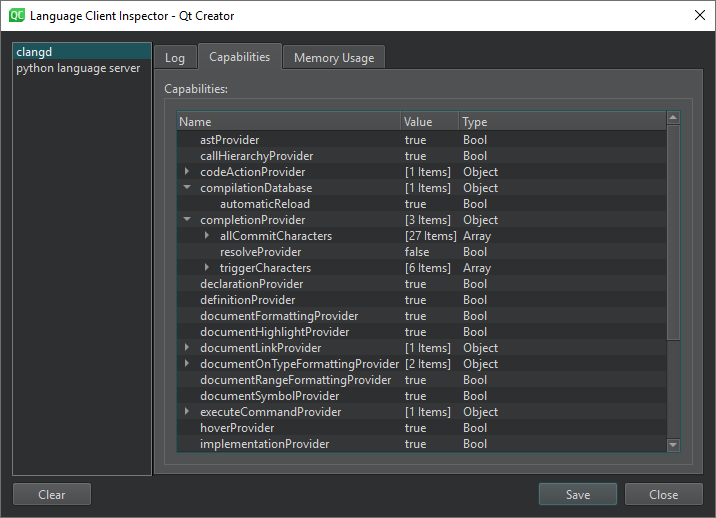This screenshot has height=518, width=716.
Task: Expand the codeActionProvider row
Action: point(187,172)
